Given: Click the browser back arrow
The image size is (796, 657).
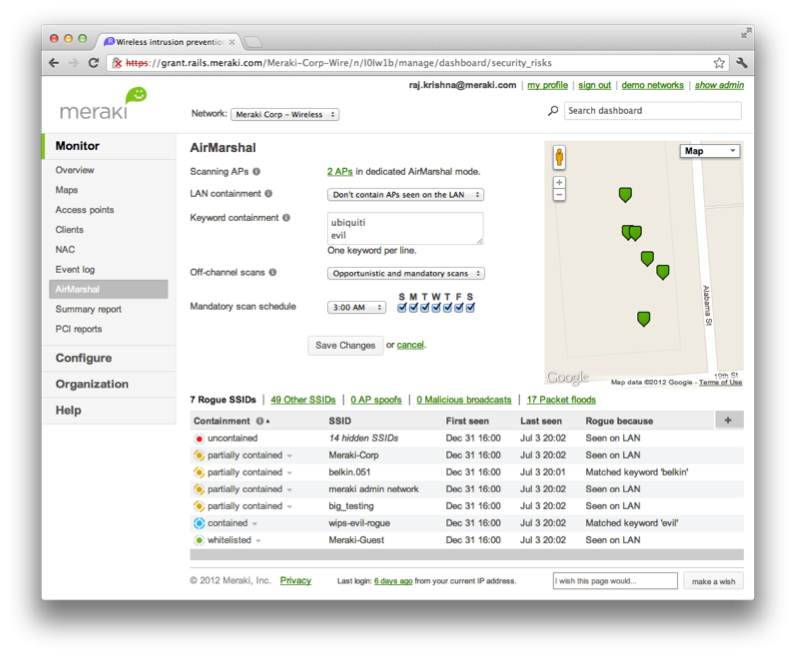Looking at the screenshot, I should [54, 63].
